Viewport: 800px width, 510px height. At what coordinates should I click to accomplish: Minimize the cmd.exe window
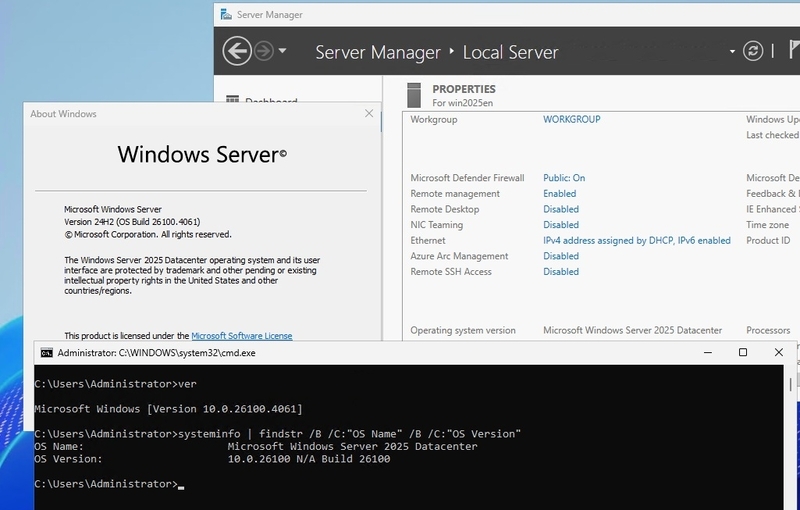pos(708,352)
